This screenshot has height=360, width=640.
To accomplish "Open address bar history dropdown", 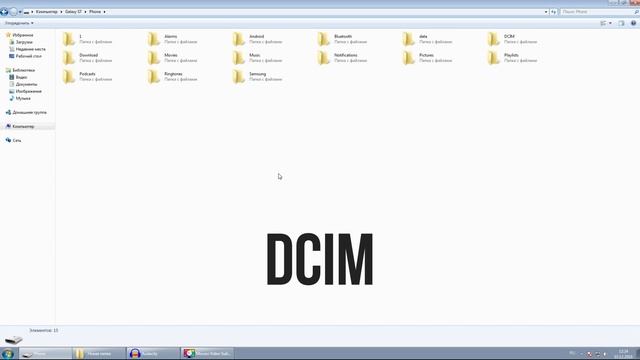I will (546, 12).
